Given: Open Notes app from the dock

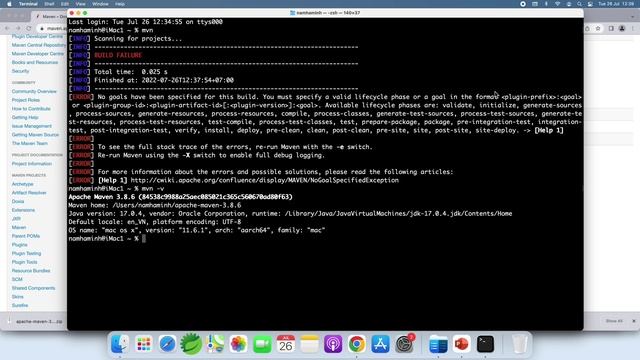Looking at the screenshot, I should point(309,344).
